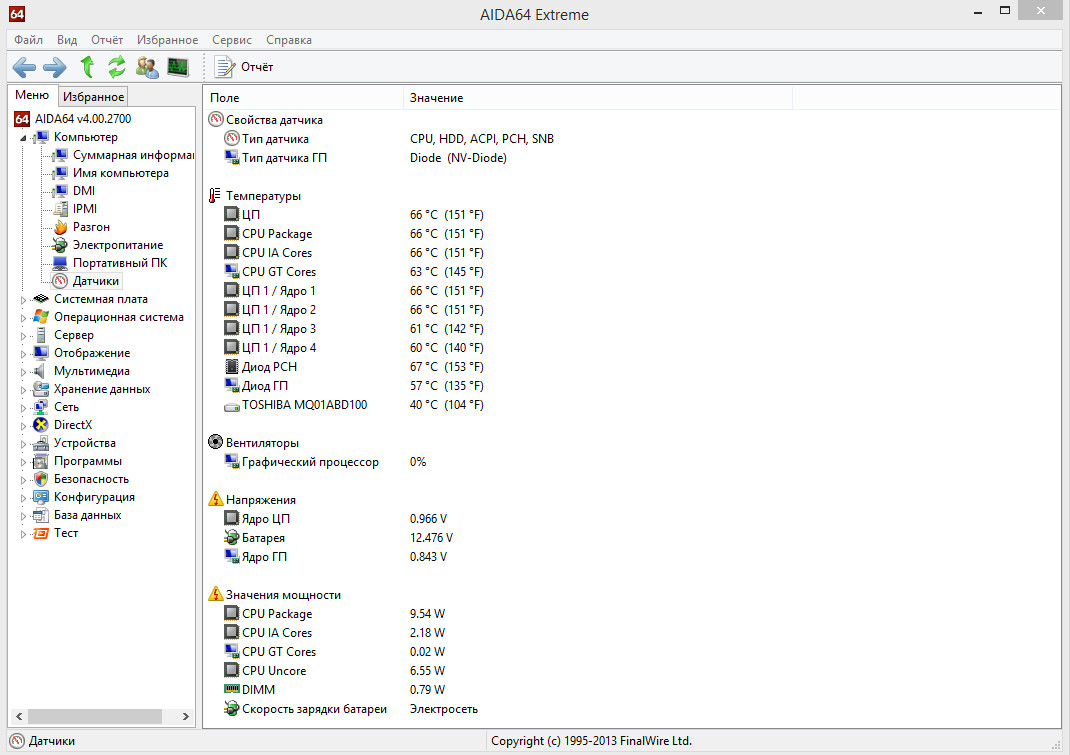1070x755 pixels.
Task: Open the Сервис menu
Action: tap(231, 40)
